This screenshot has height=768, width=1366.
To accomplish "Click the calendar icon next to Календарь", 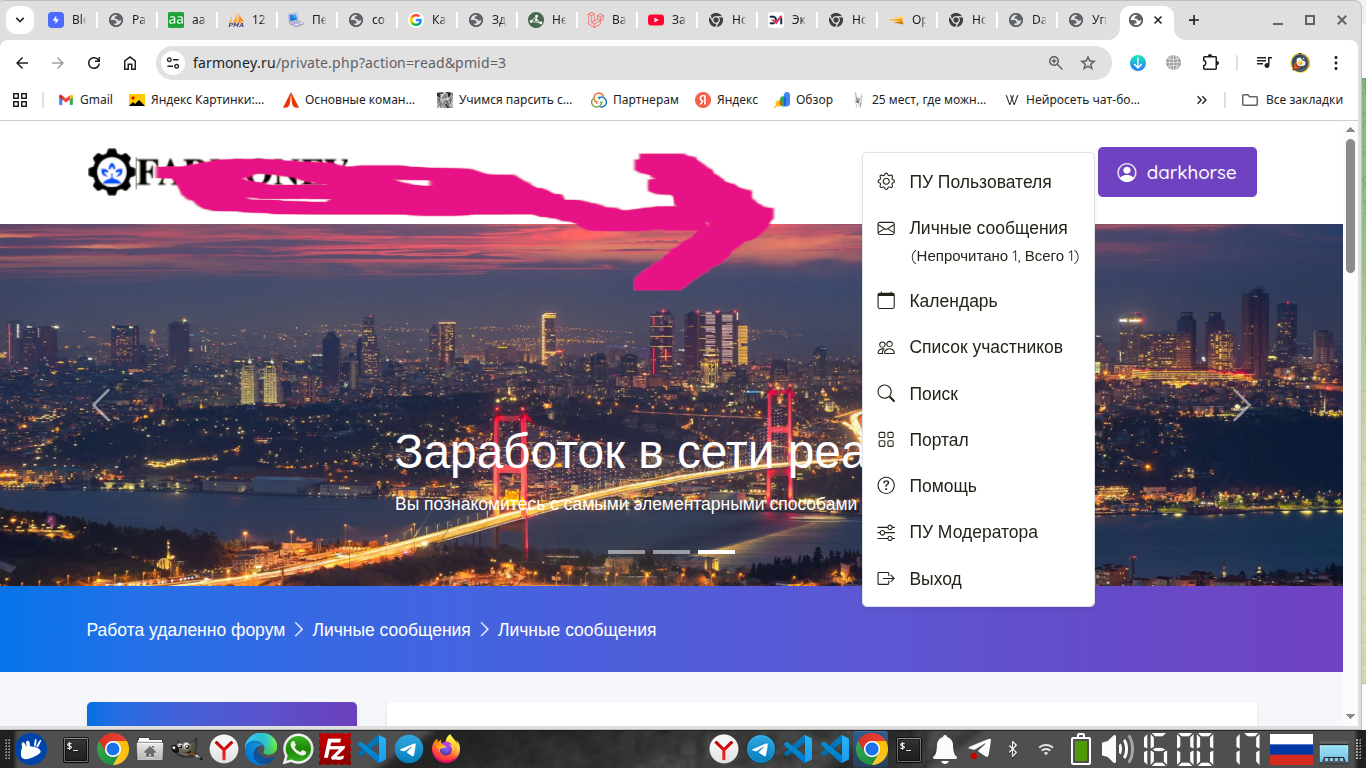I will [886, 301].
